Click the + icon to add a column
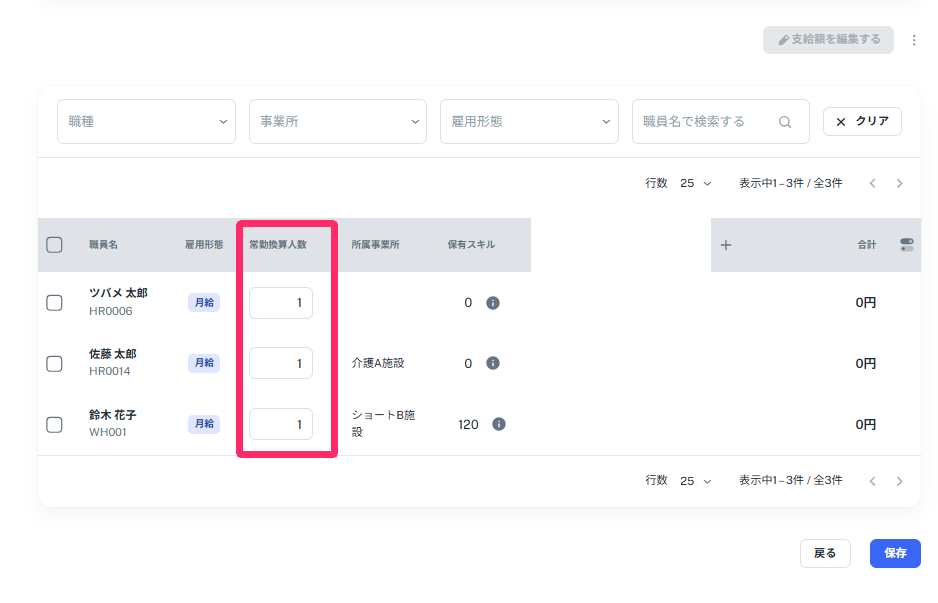 726,244
